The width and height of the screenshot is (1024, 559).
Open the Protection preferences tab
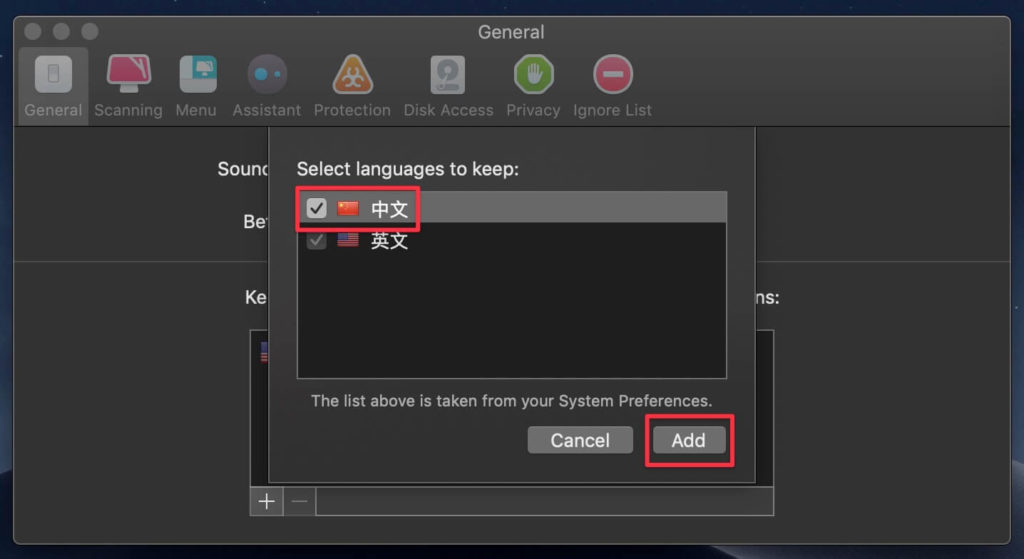point(352,87)
